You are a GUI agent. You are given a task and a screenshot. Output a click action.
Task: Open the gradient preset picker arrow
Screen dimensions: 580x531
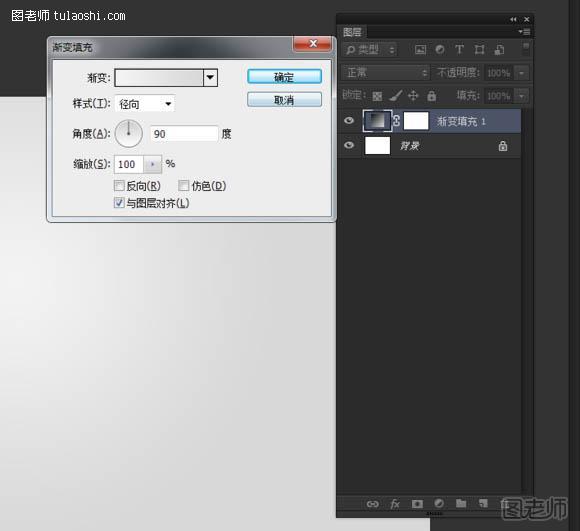click(210, 77)
